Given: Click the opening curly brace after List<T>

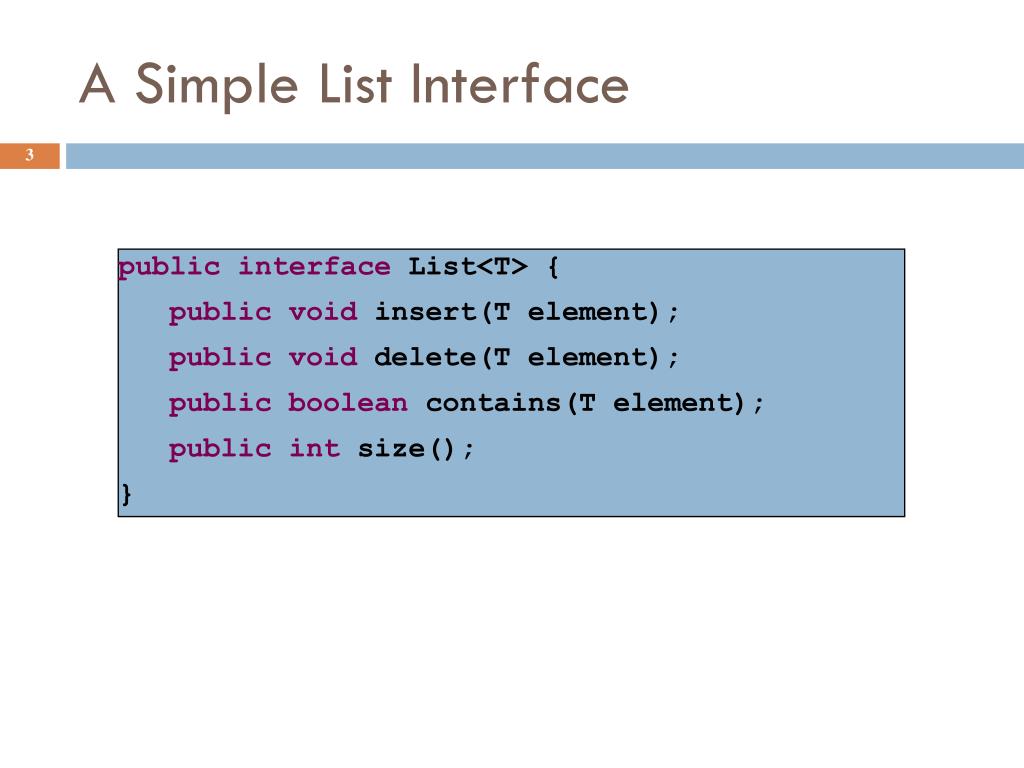Looking at the screenshot, I should click(x=553, y=267).
